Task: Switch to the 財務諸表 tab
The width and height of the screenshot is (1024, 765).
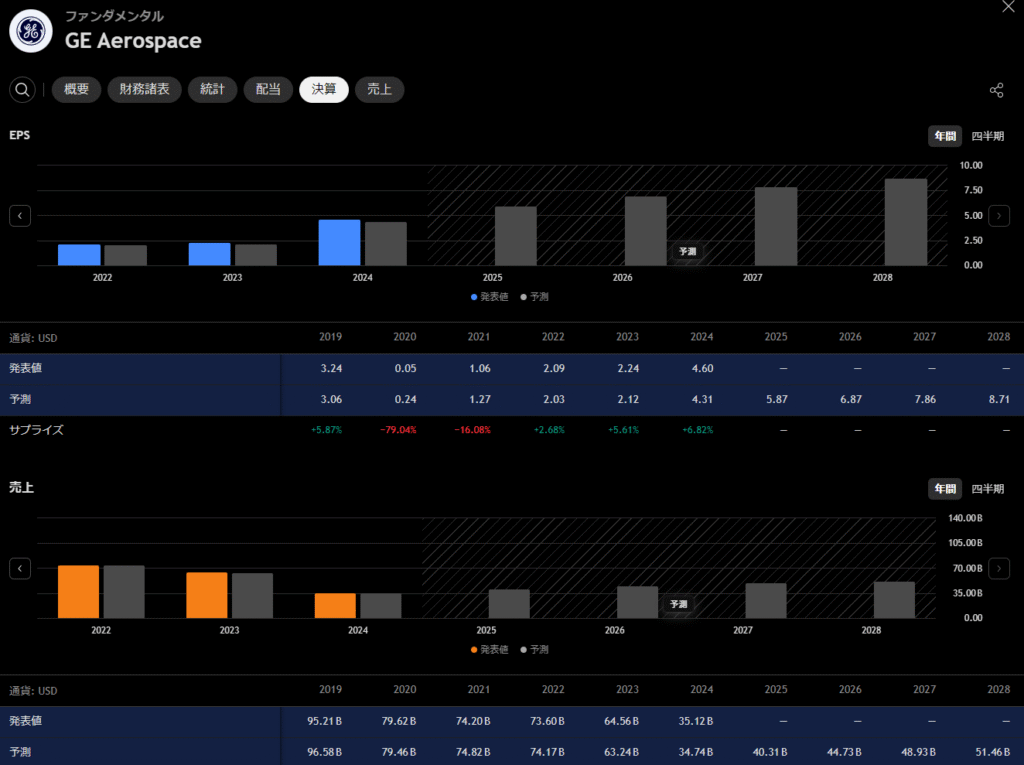Action: point(144,90)
